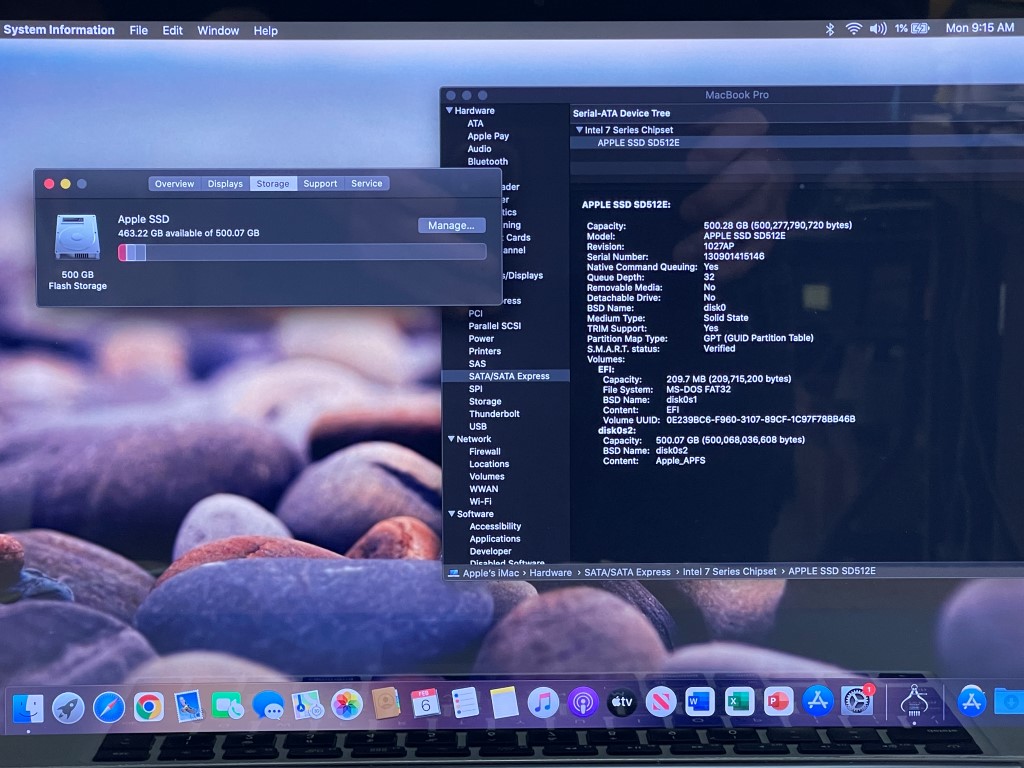Collapse Intel 7 Series Chipset tree node
This screenshot has height=768, width=1024.
[579, 130]
